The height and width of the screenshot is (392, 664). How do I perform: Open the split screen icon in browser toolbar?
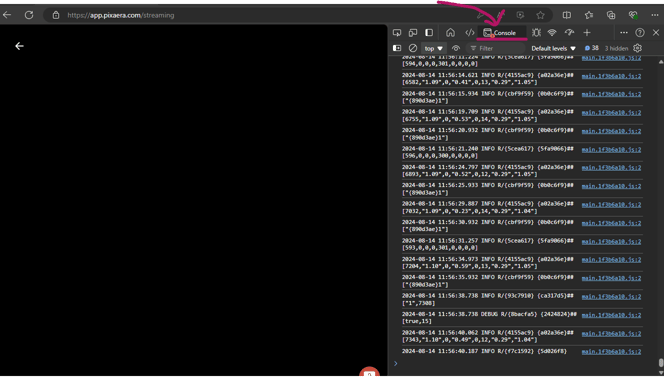pyautogui.click(x=567, y=15)
